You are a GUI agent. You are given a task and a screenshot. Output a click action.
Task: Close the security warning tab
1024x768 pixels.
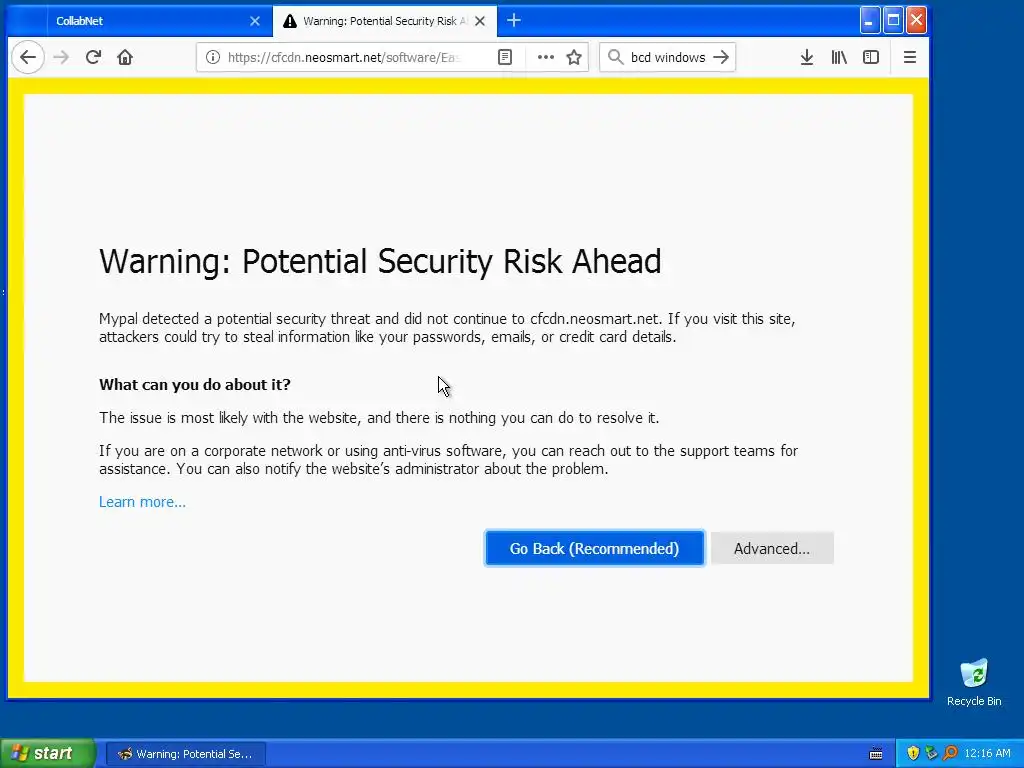pos(480,21)
